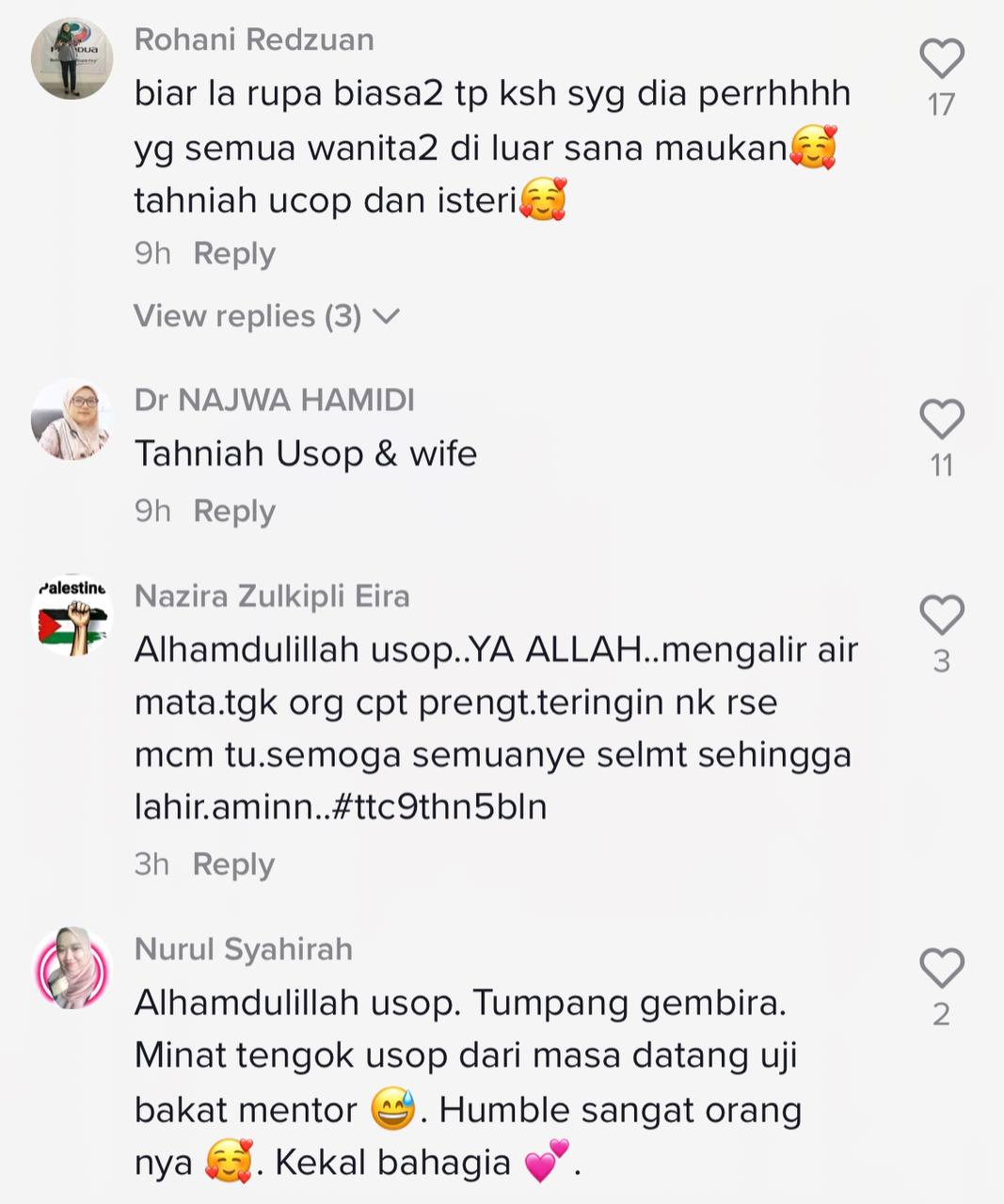Tap heart on Nazira Zulkipli Eira's comment
The image size is (1004, 1204).
tap(942, 615)
